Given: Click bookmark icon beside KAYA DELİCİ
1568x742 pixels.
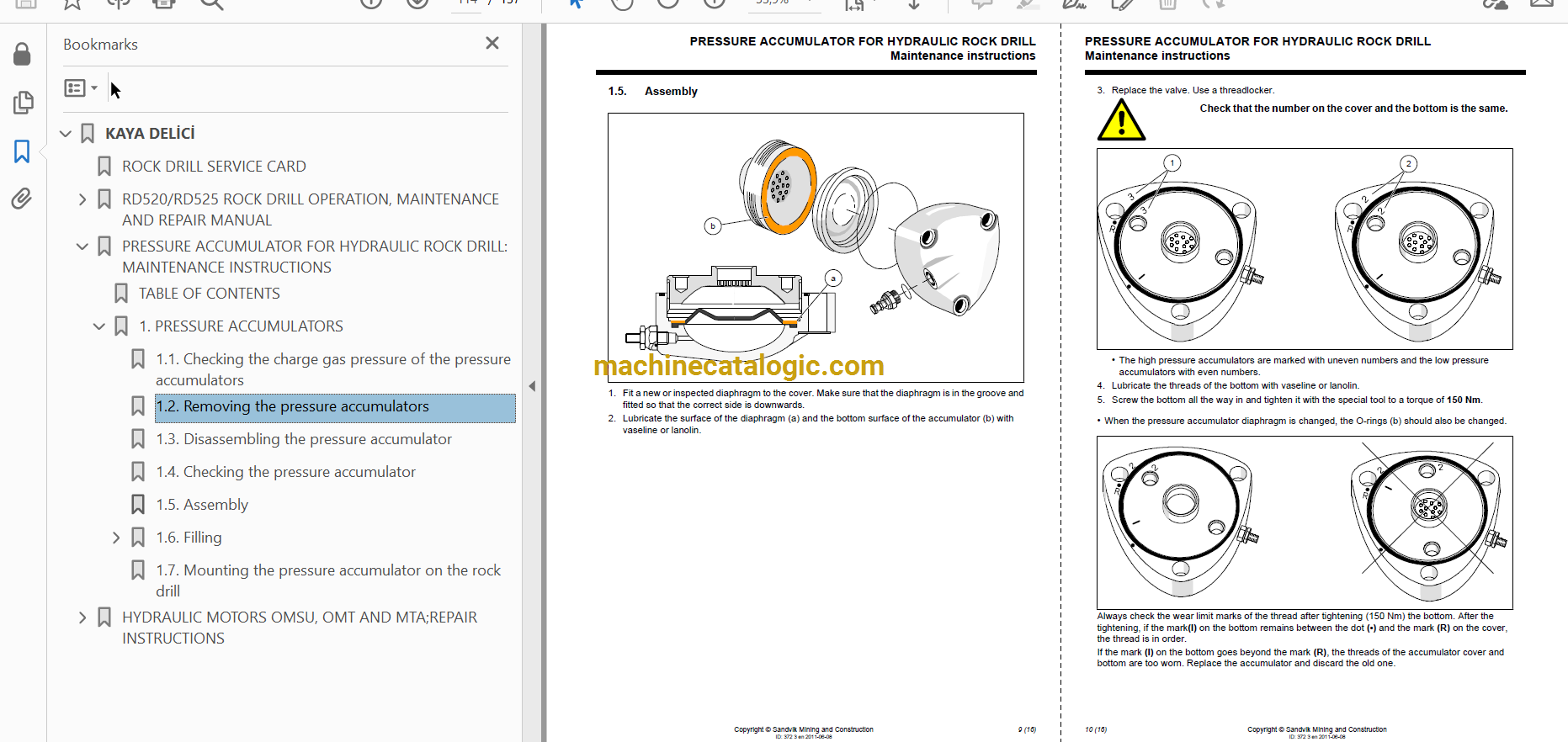Looking at the screenshot, I should (x=88, y=134).
